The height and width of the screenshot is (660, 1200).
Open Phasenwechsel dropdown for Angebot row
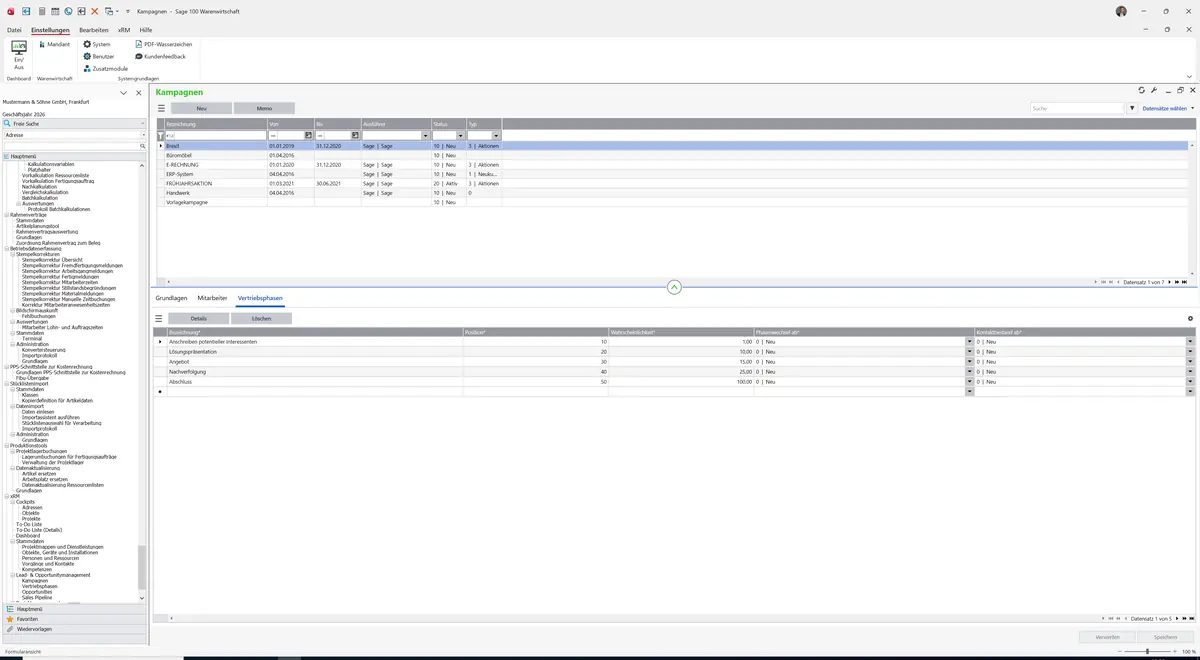click(970, 361)
